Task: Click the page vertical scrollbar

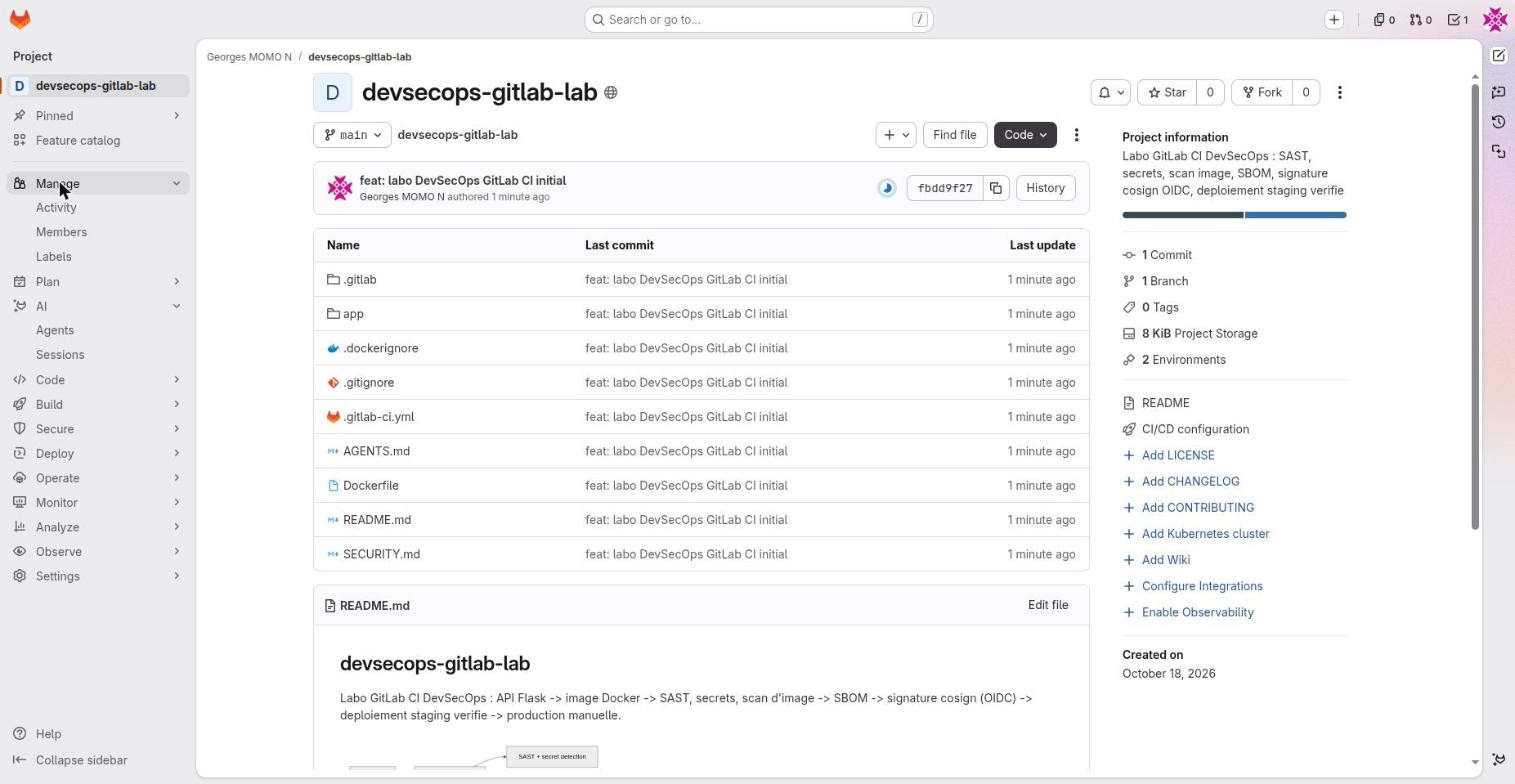Action: tap(1475, 308)
